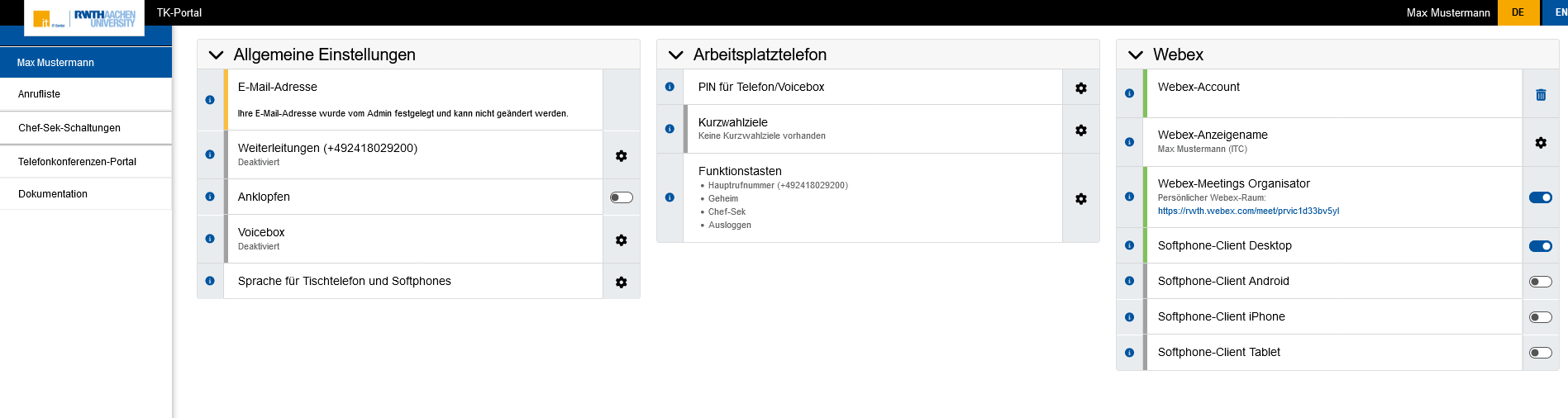Delete Webex-Account with trash icon
This screenshot has height=418, width=1568.
tap(1540, 94)
